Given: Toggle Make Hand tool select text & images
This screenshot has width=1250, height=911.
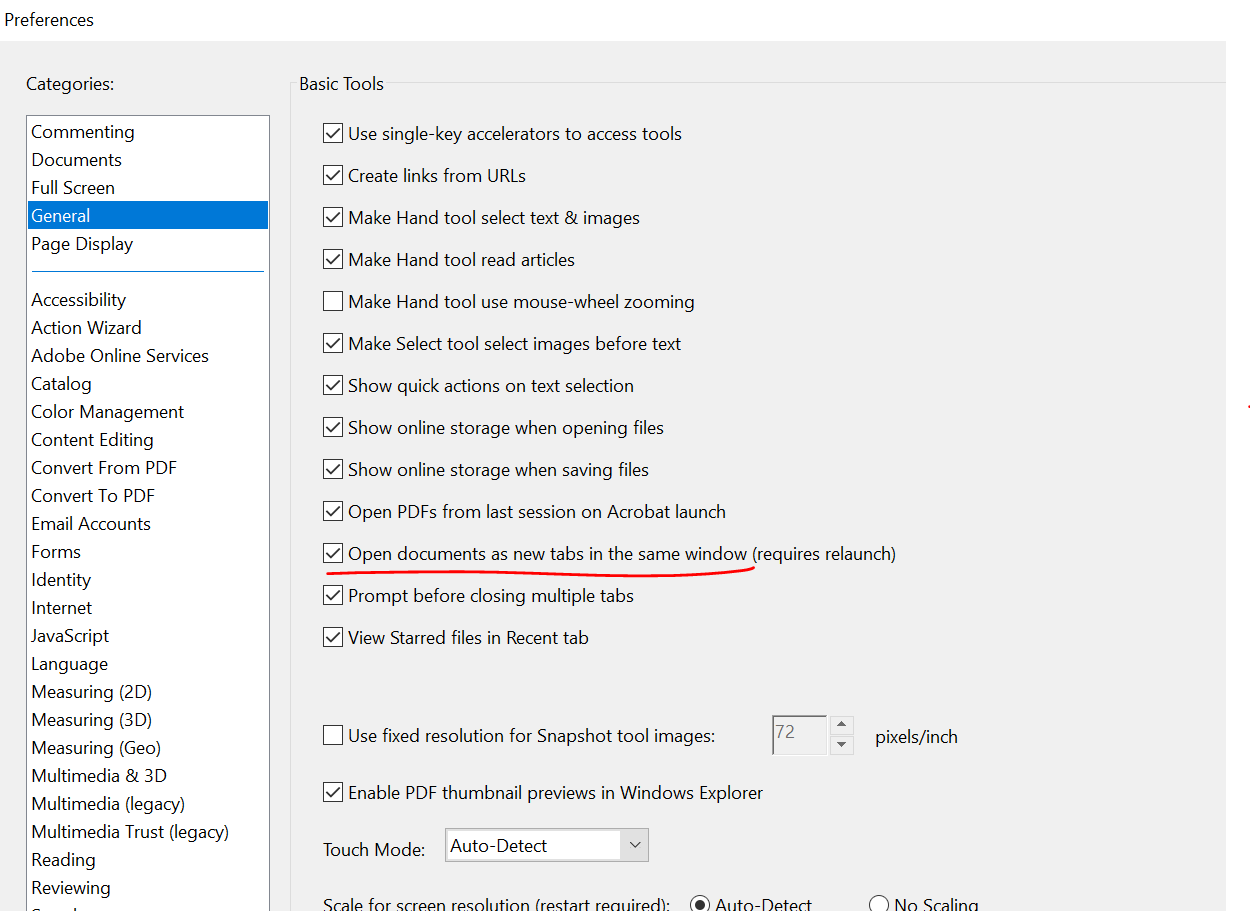Looking at the screenshot, I should tap(333, 217).
